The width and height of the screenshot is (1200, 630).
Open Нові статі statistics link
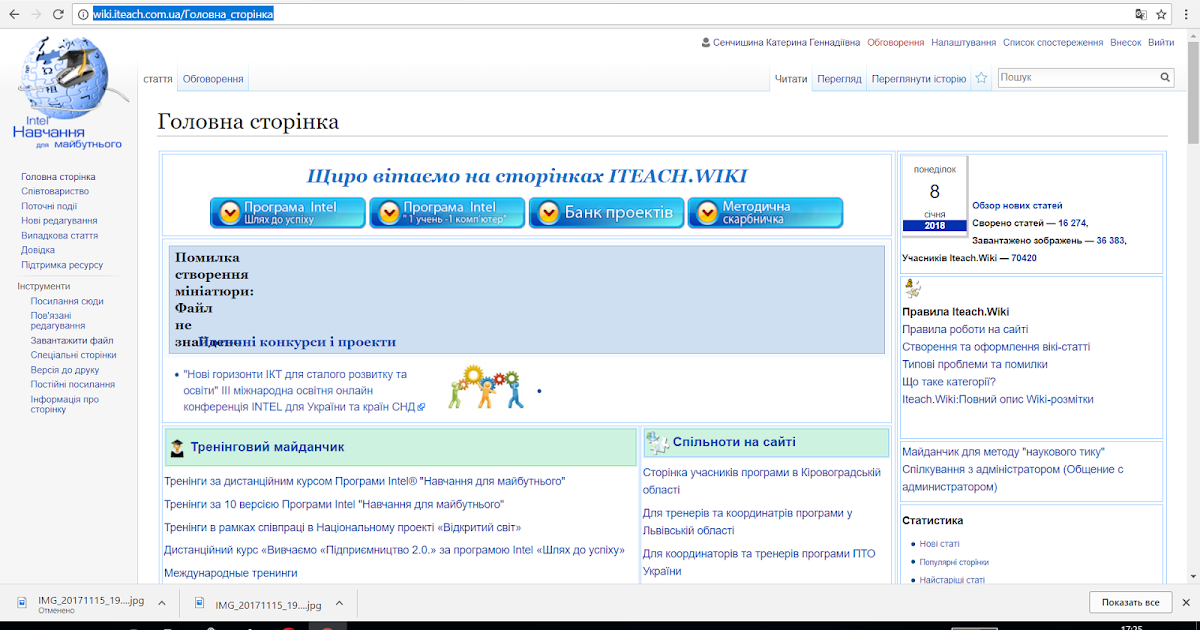point(939,544)
